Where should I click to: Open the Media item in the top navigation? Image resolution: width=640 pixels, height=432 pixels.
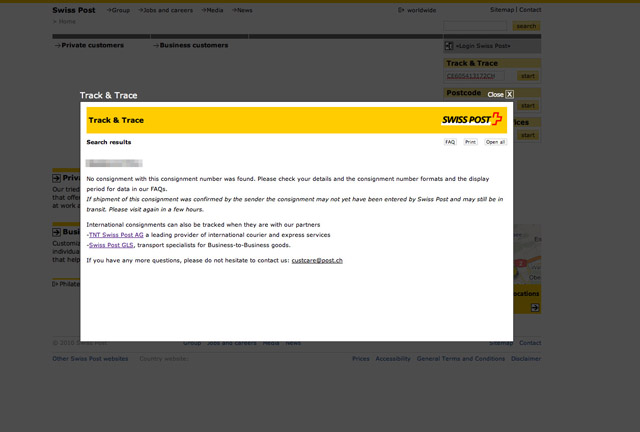212,10
